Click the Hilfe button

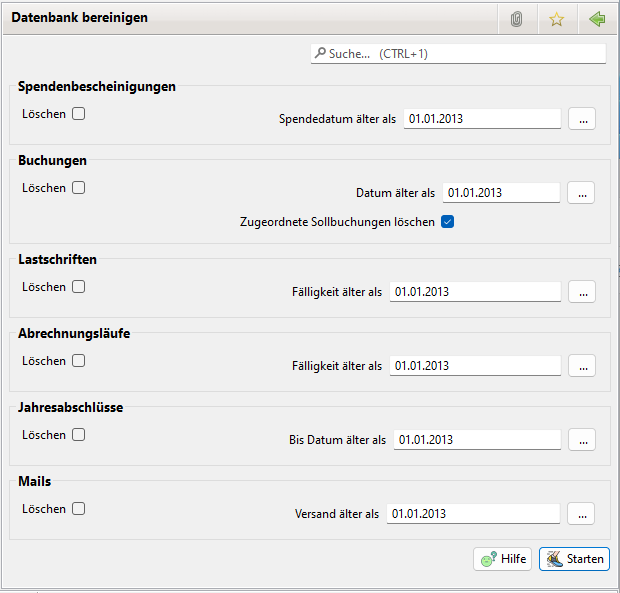click(502, 559)
